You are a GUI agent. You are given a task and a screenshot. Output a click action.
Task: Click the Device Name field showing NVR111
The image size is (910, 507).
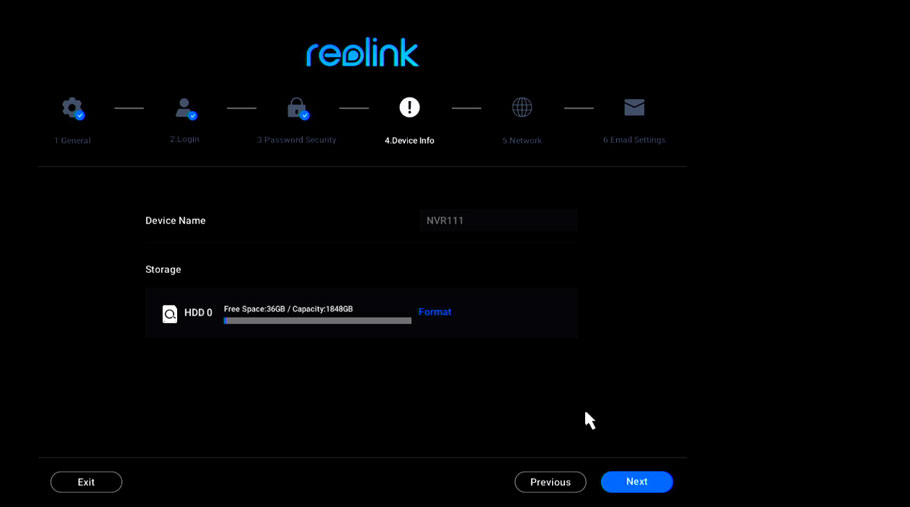[498, 221]
